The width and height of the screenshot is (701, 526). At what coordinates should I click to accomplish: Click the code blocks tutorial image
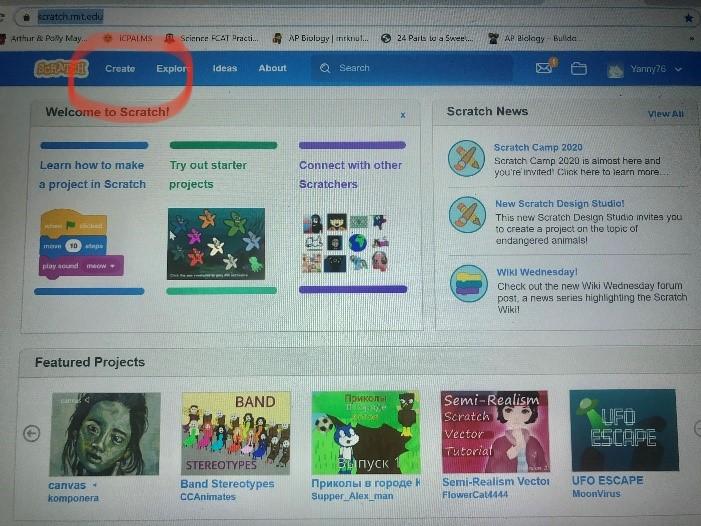point(81,244)
